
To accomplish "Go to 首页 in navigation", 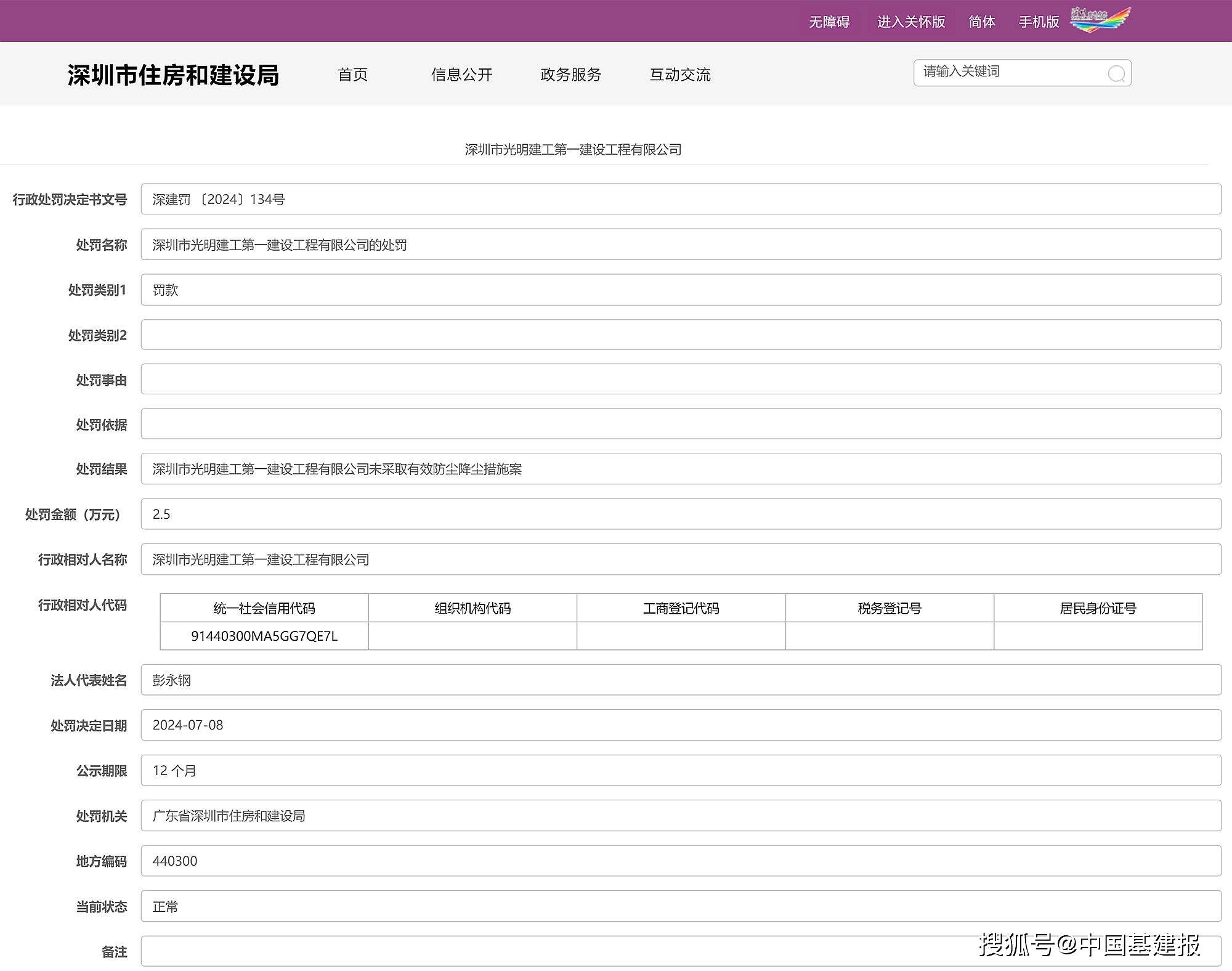I will point(353,75).
